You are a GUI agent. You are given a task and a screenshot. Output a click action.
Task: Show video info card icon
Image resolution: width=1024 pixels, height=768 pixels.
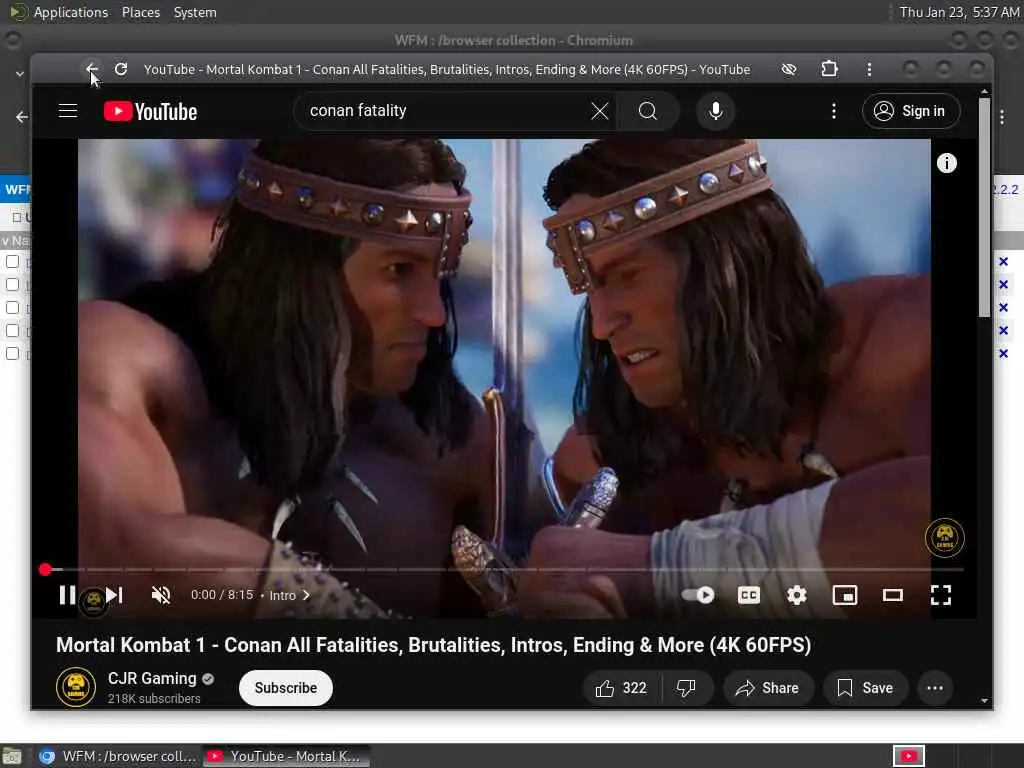coord(946,163)
